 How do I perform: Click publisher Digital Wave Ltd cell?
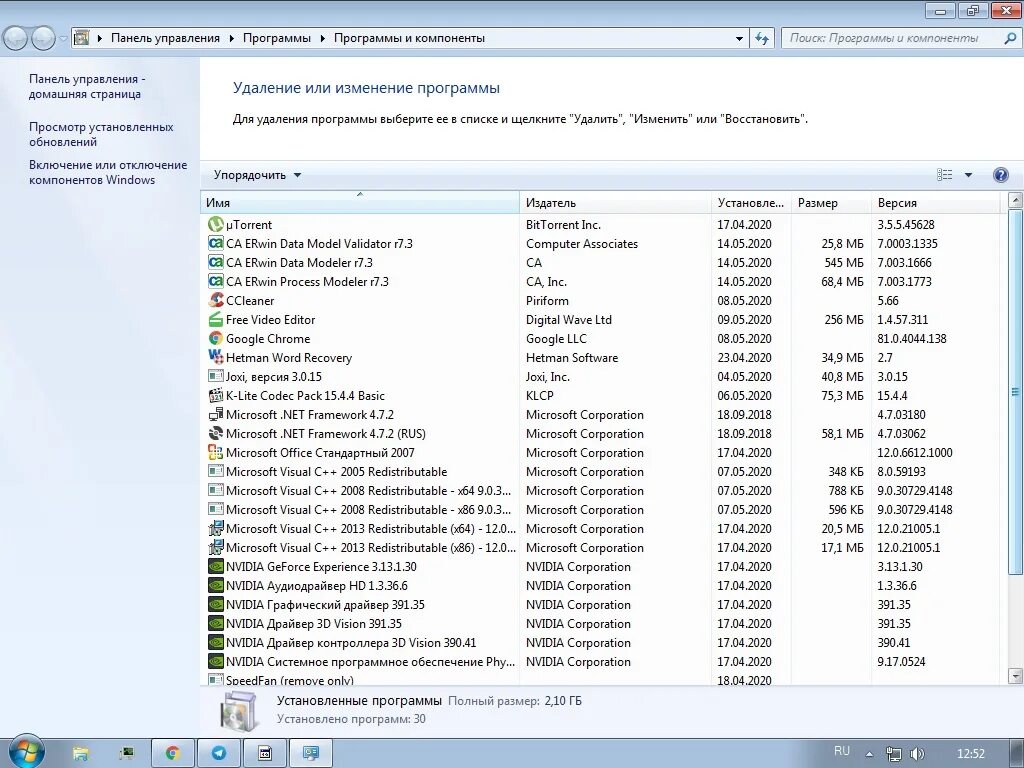[569, 319]
